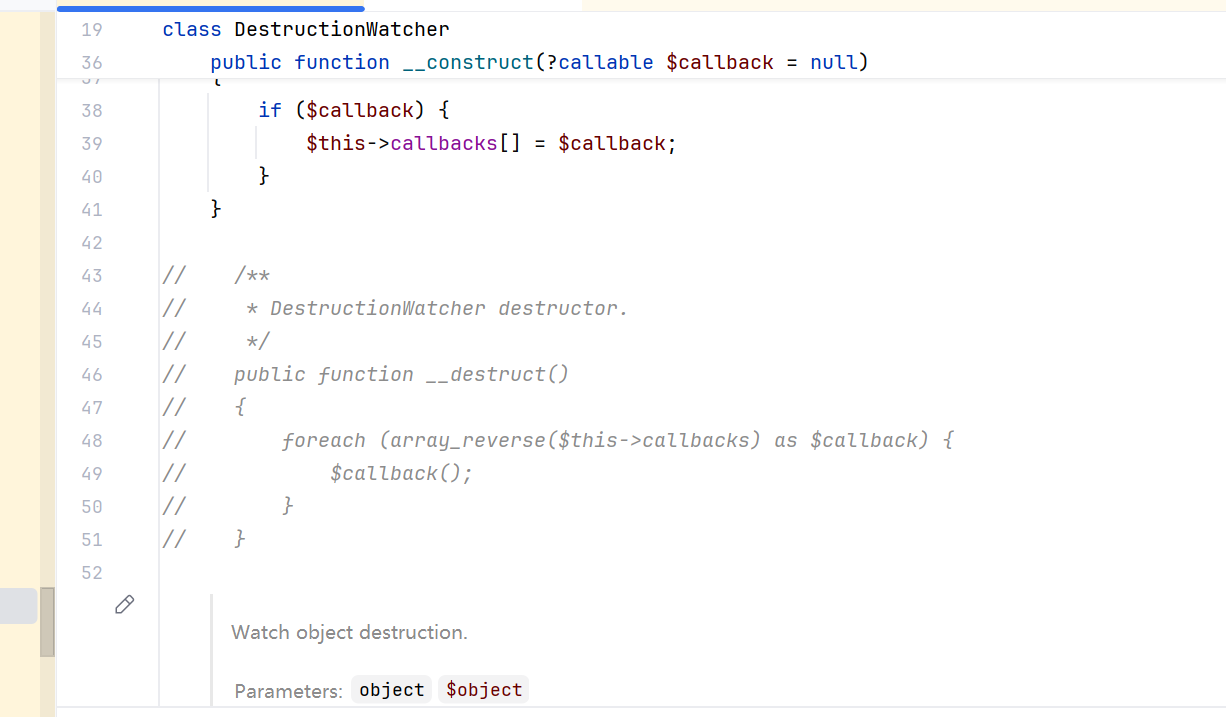Image resolution: width=1226 pixels, height=717 pixels.
Task: Click gutter line number 39
Action: tap(92, 143)
